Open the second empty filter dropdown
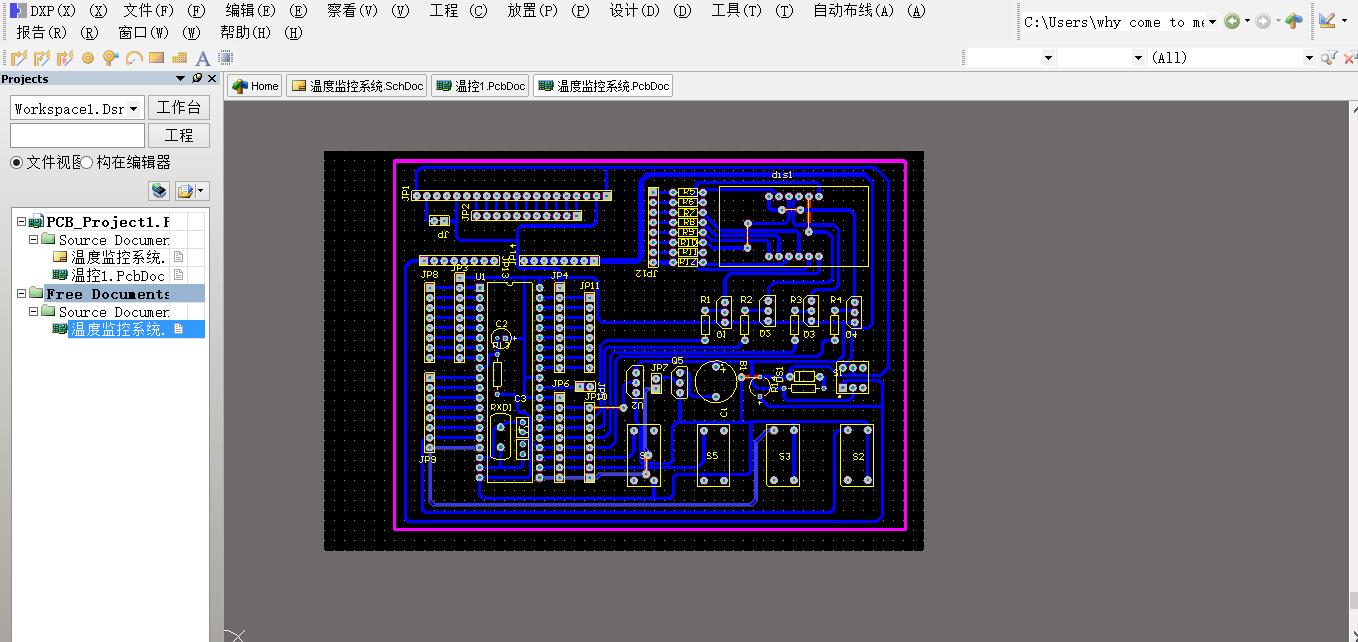This screenshot has height=642, width=1358. (1138, 58)
